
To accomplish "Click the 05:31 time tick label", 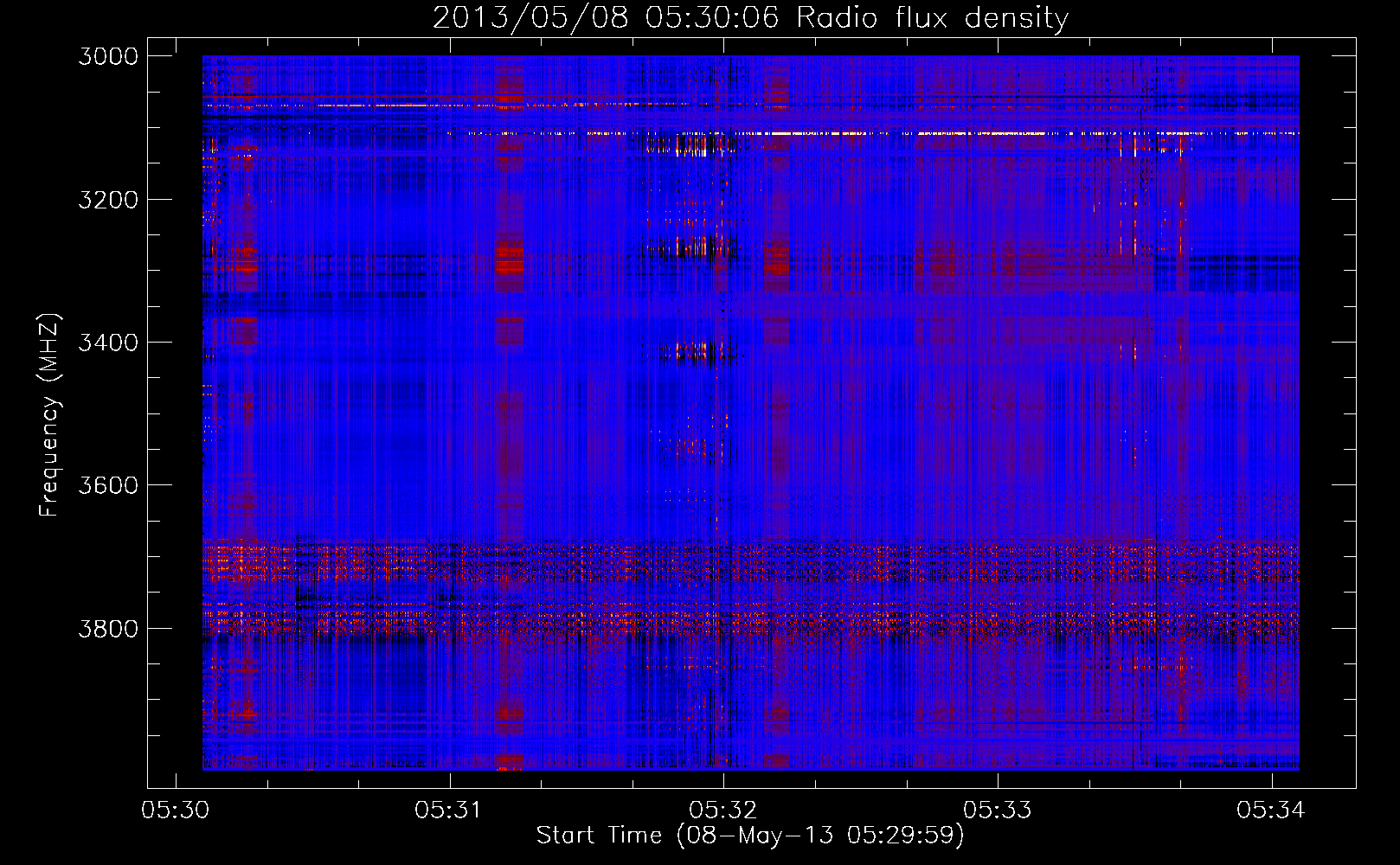I will coord(449,810).
